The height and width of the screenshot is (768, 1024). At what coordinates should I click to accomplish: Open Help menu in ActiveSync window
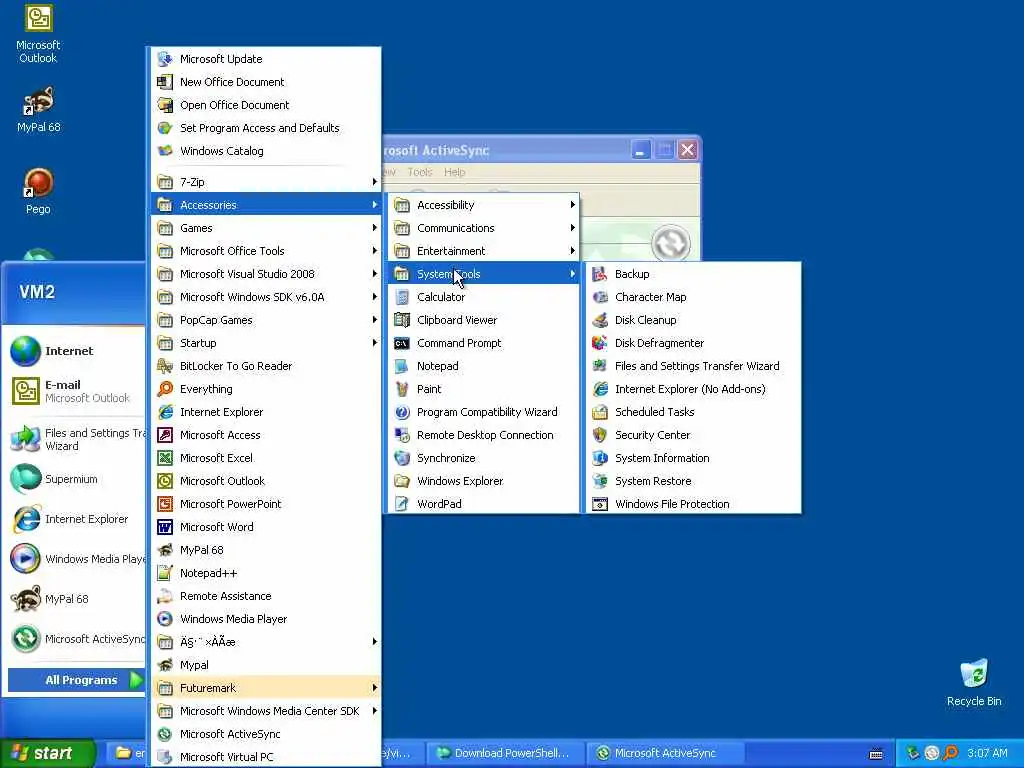(455, 172)
